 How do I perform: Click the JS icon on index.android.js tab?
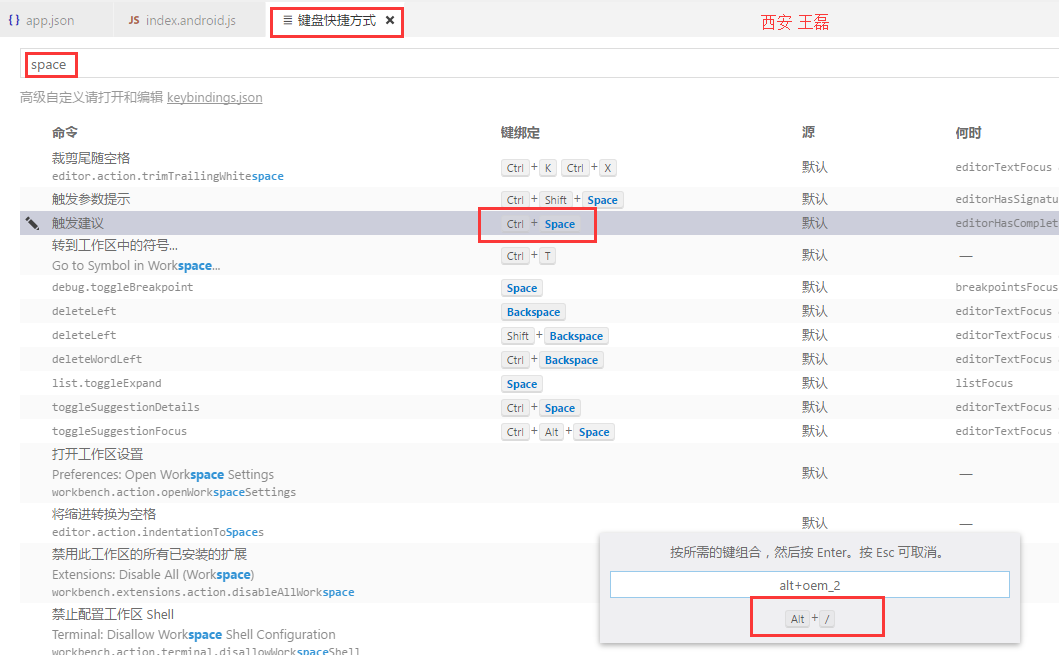[x=134, y=20]
